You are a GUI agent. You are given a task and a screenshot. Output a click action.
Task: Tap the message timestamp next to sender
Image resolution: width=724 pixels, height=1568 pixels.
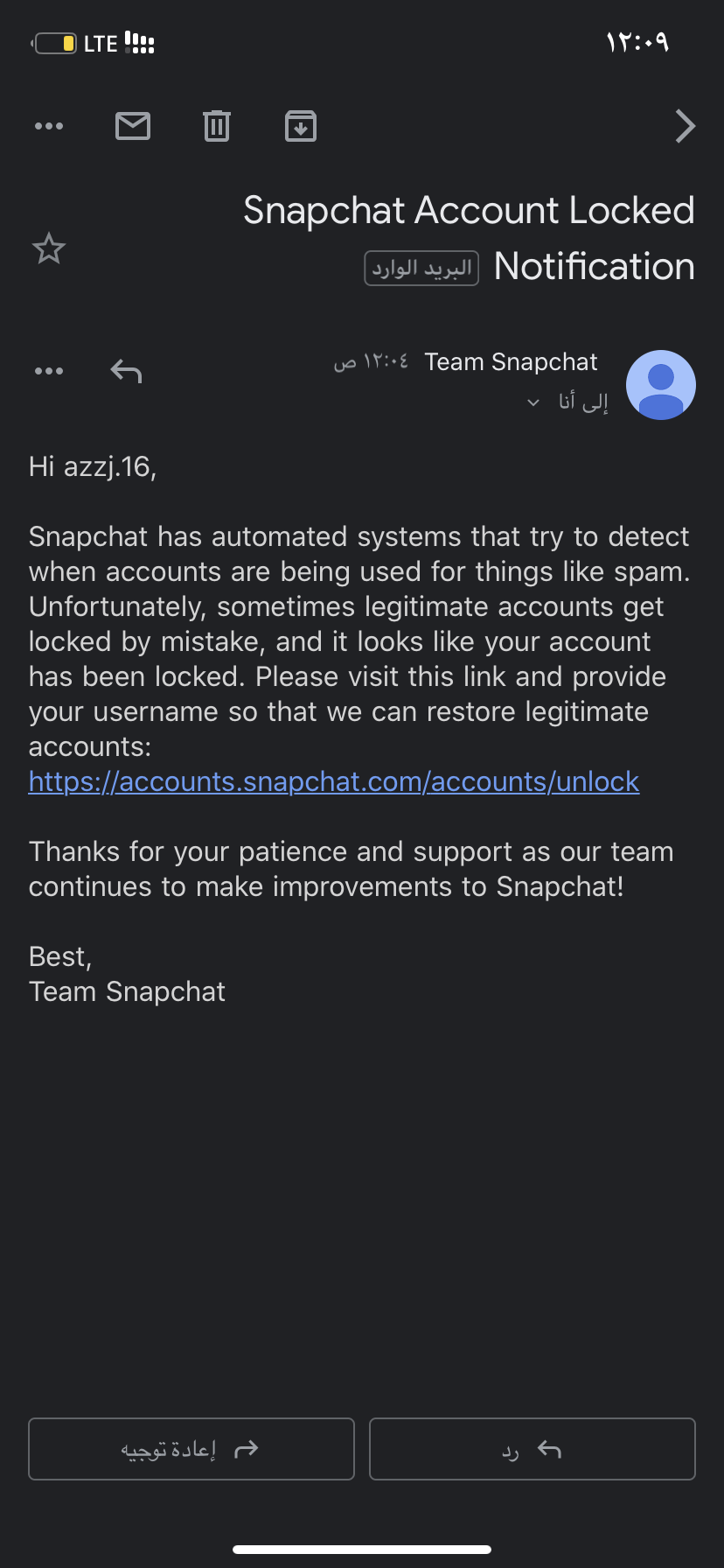(x=371, y=362)
